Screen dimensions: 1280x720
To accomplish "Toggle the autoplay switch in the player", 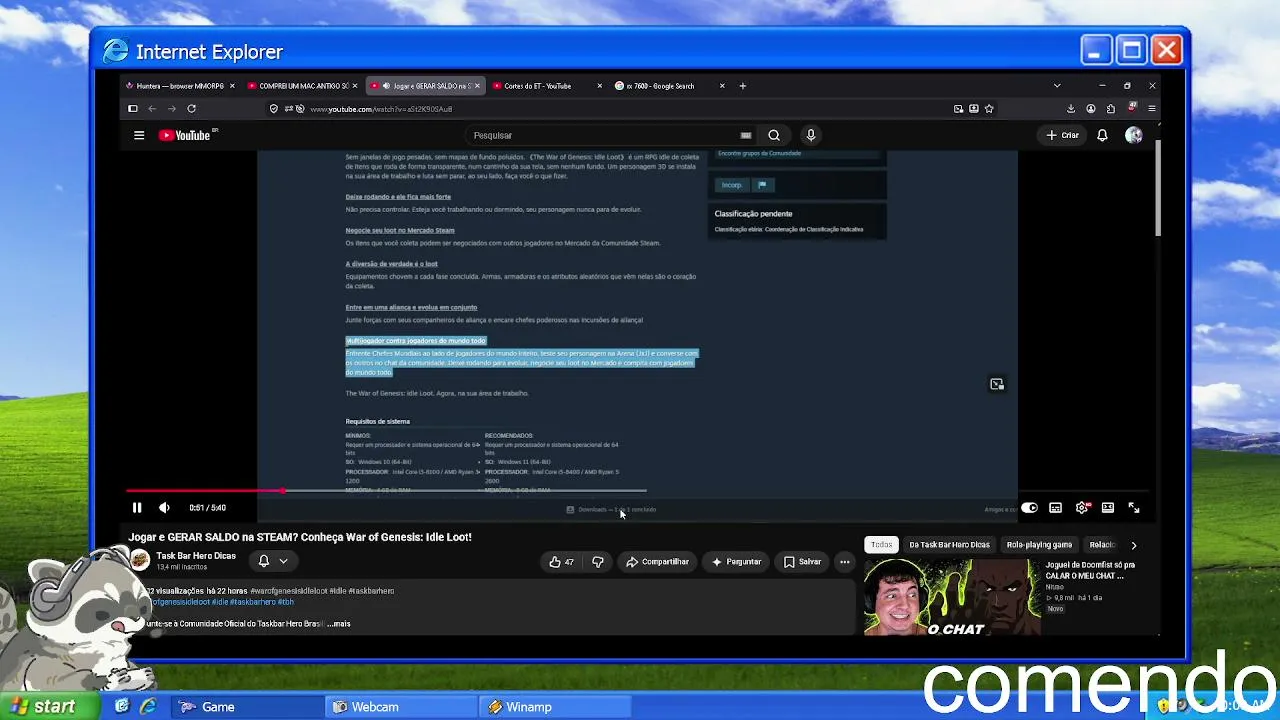I will pyautogui.click(x=1029, y=508).
